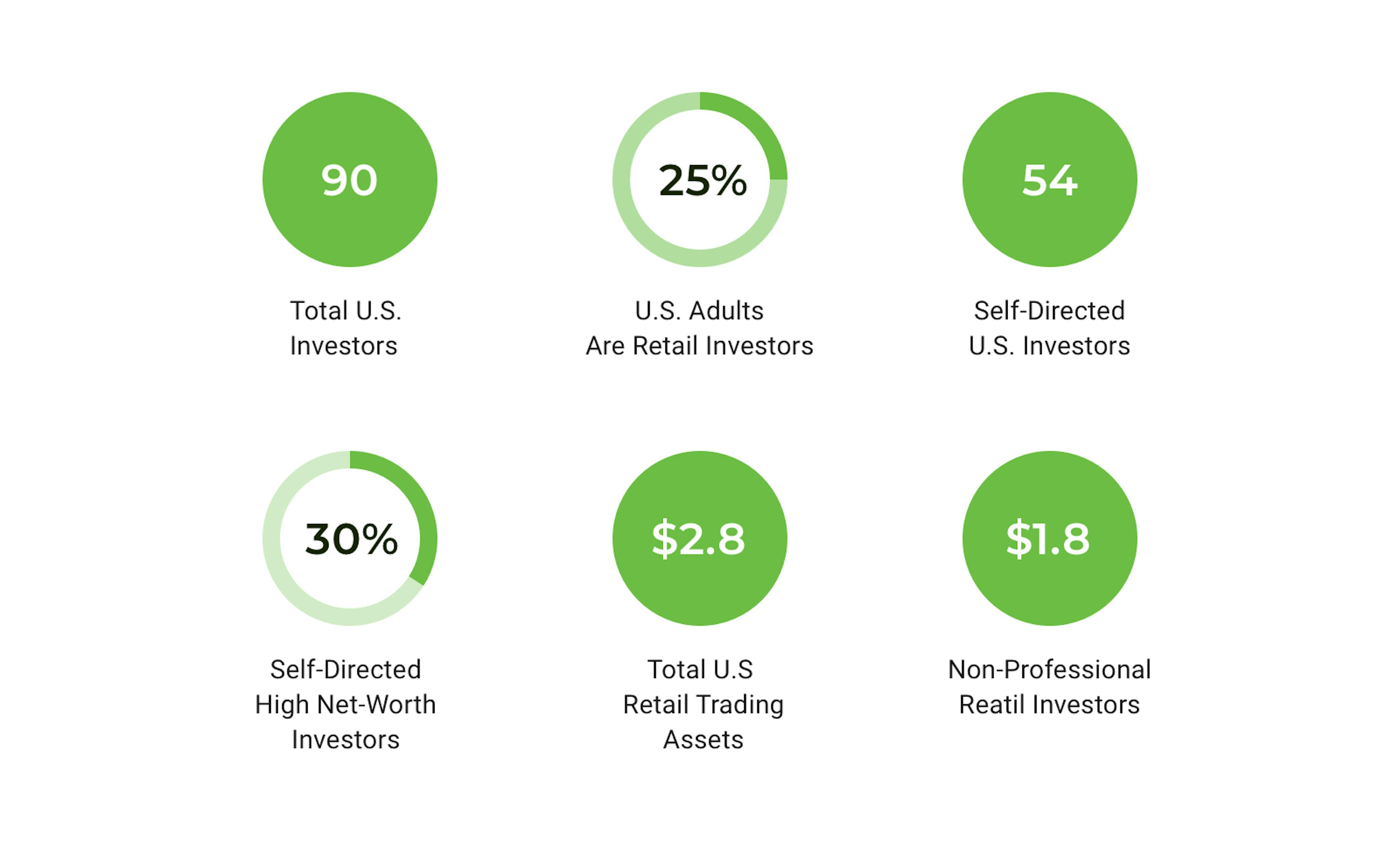Screen dimensions: 1400x857
Task: Click the $1.8 green circle
Action: [1049, 538]
